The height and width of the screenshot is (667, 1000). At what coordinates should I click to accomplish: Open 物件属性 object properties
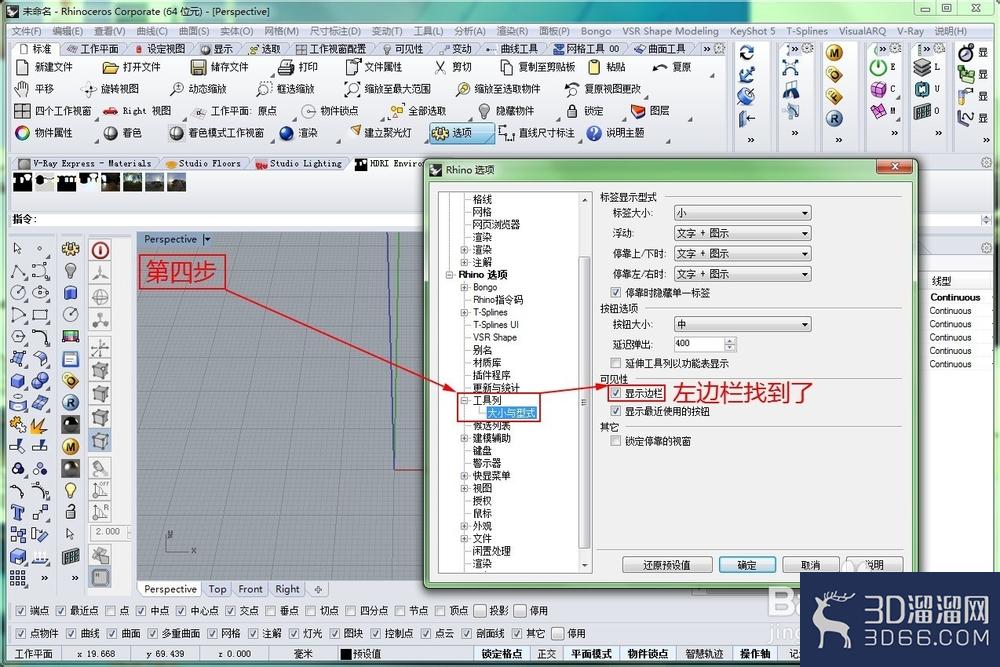(22, 133)
